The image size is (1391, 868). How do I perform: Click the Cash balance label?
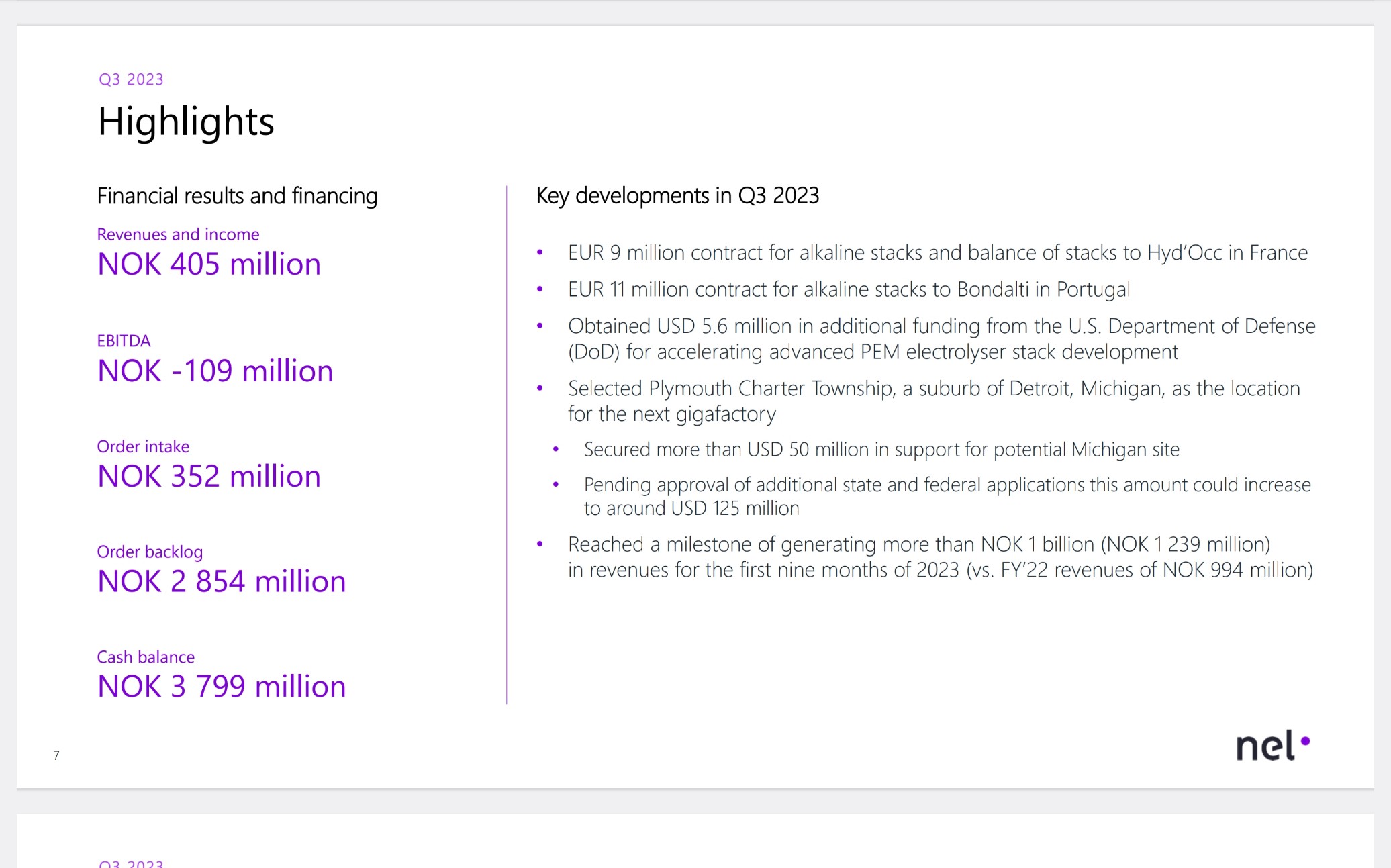pos(146,657)
